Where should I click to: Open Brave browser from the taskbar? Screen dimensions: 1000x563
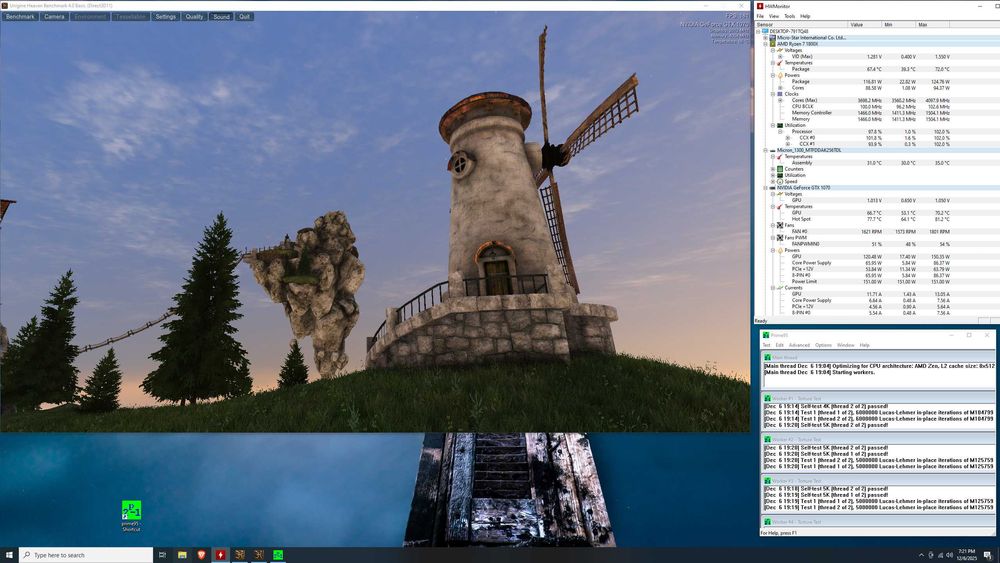coord(202,555)
